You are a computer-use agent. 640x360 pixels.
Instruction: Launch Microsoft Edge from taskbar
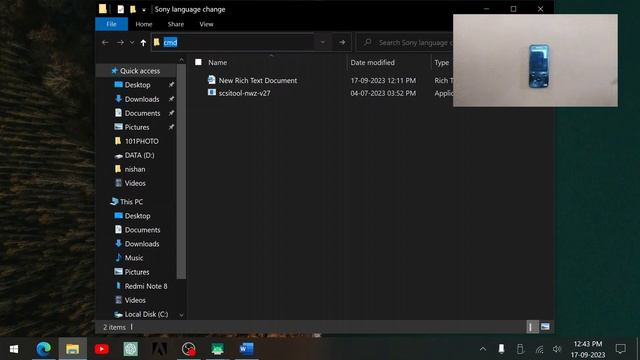(x=44, y=349)
